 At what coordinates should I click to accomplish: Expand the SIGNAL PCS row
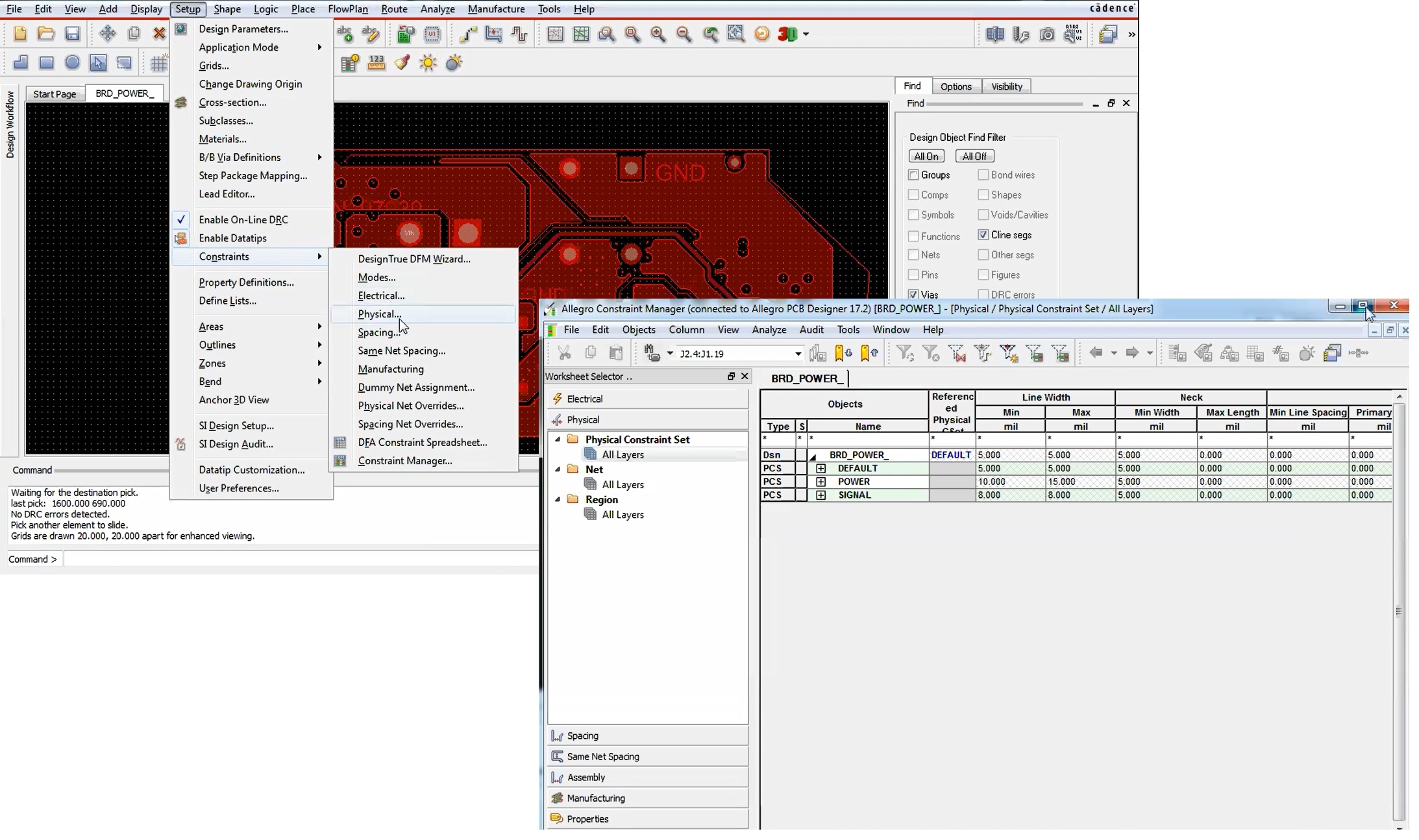[821, 495]
